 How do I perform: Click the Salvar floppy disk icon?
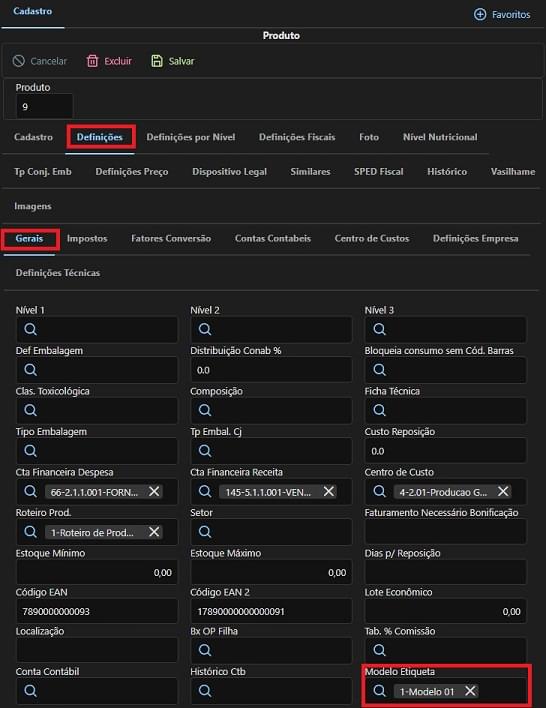[157, 61]
